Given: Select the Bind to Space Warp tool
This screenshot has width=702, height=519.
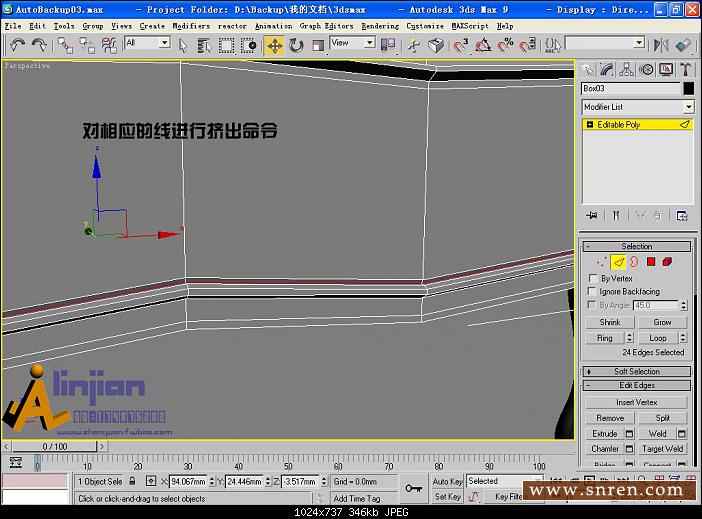Looking at the screenshot, I should pos(109,45).
